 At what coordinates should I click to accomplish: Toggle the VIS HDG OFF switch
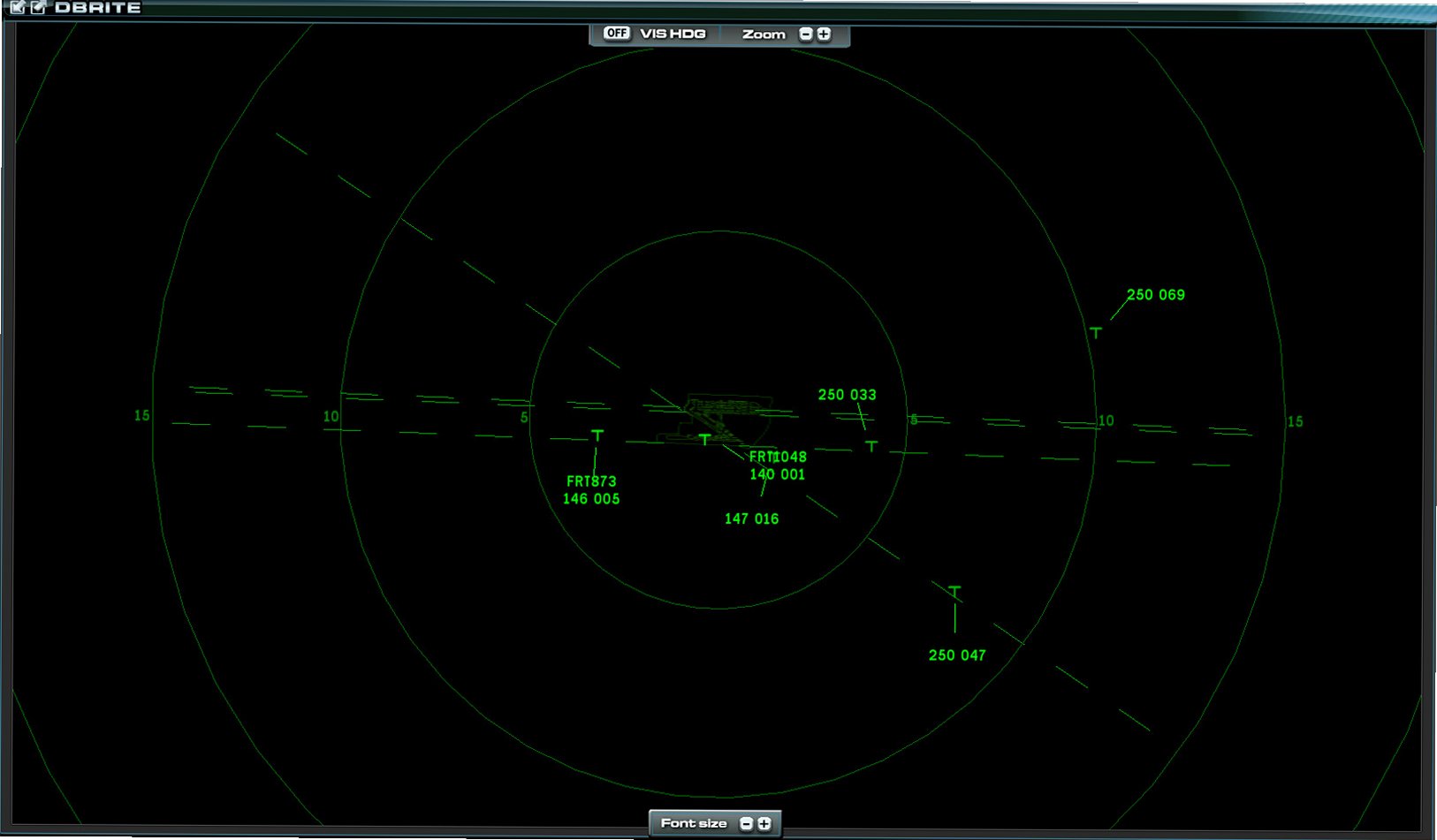pos(616,34)
